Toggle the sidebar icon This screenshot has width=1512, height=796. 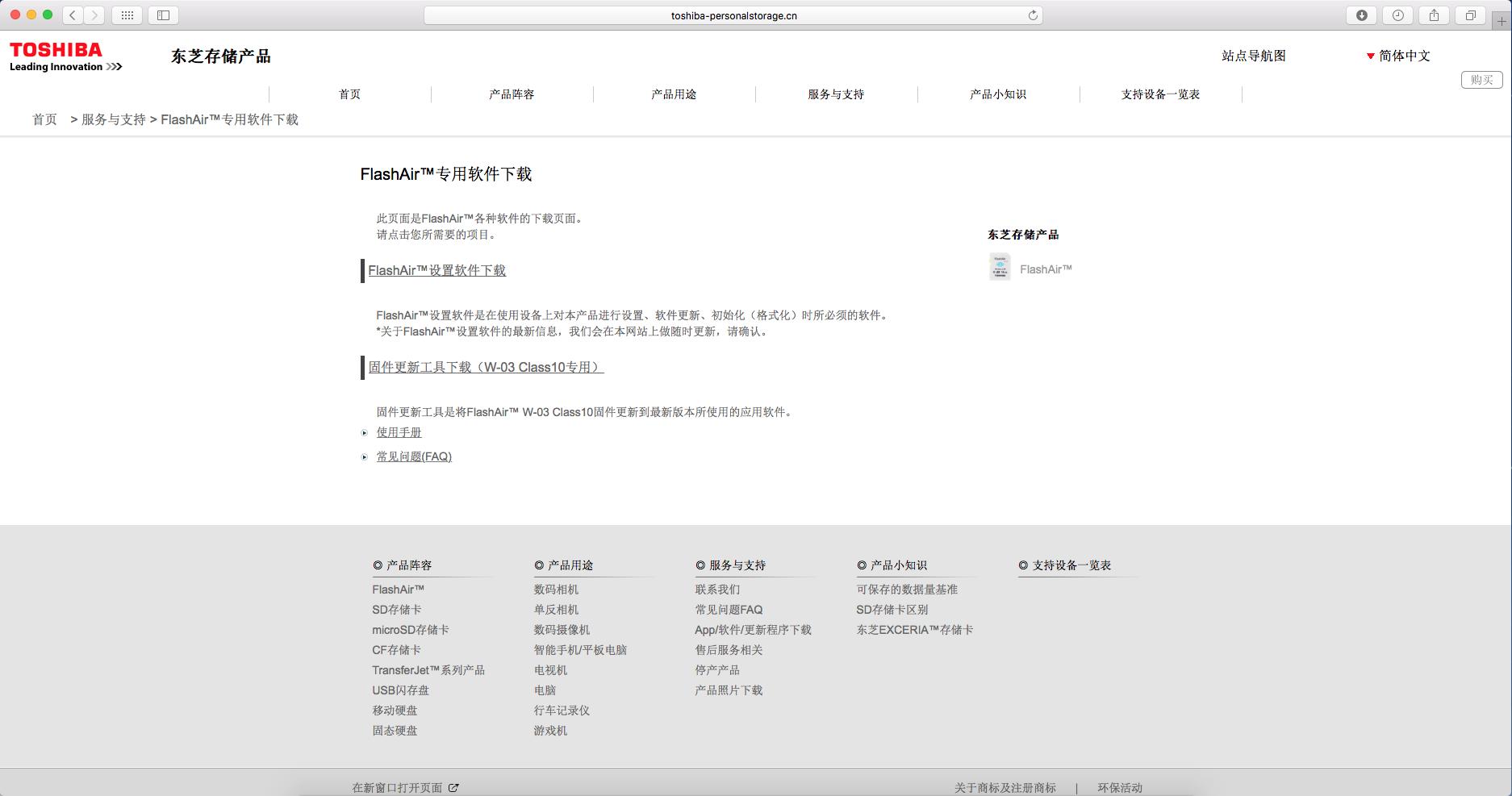coord(163,14)
